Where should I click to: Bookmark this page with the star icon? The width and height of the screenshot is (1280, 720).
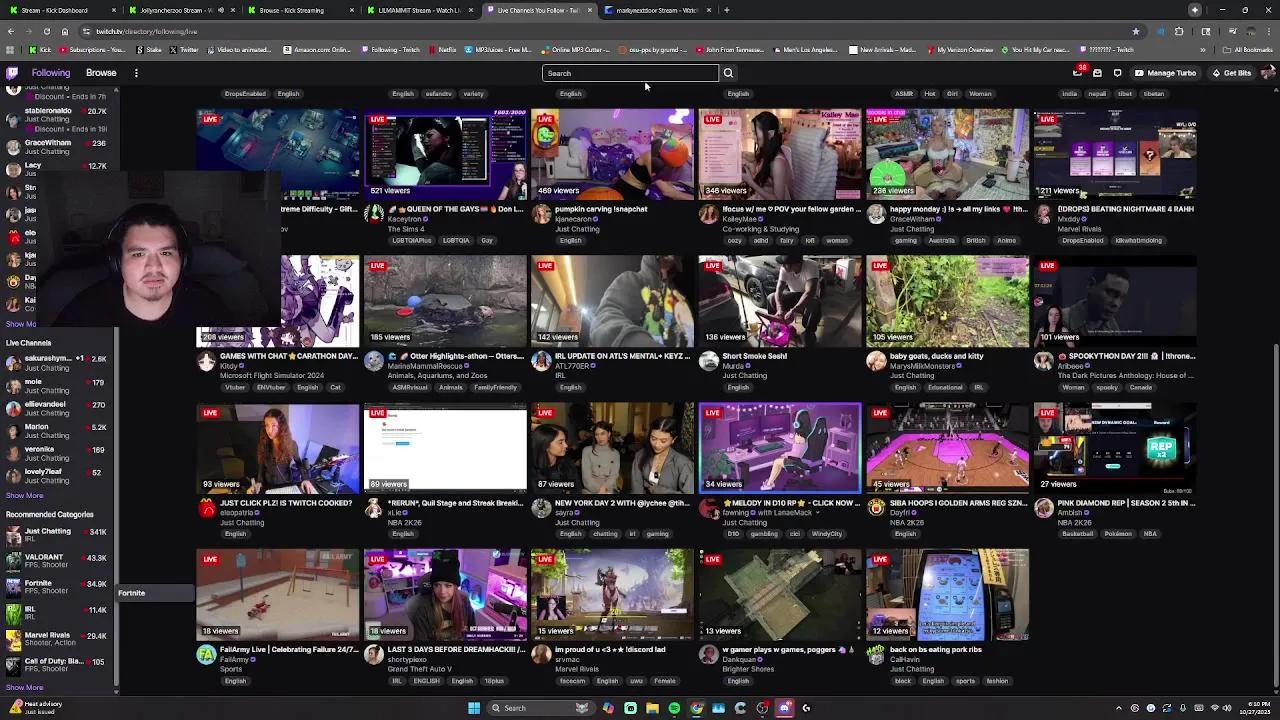click(x=1135, y=31)
